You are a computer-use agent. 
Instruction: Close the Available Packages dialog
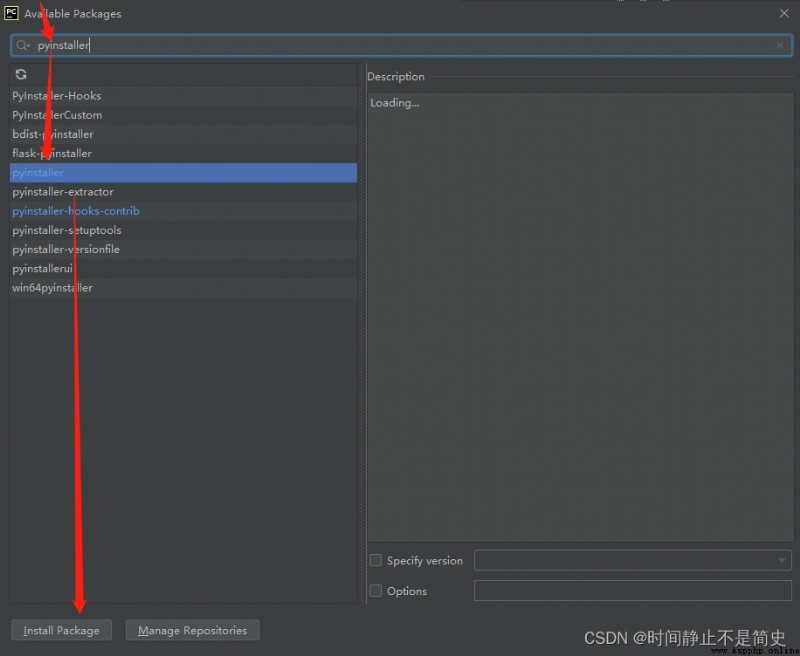pos(784,13)
